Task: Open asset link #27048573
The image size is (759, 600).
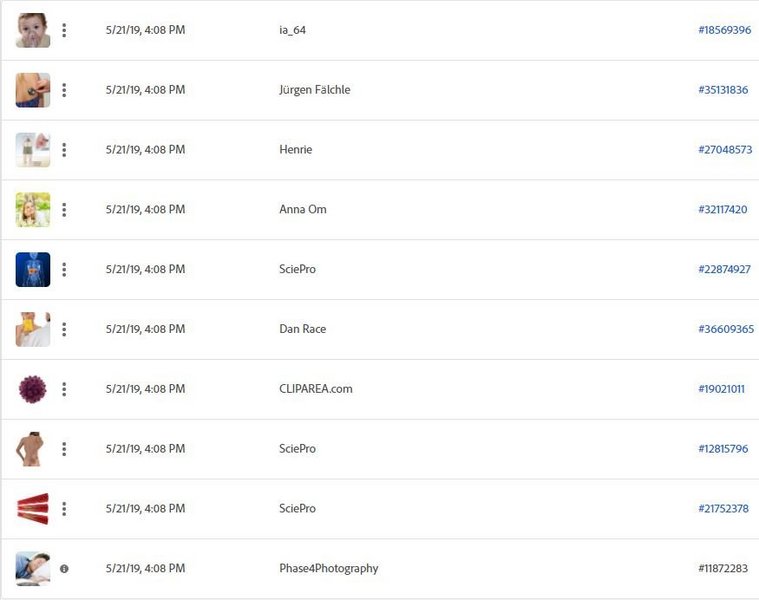Action: coord(725,150)
